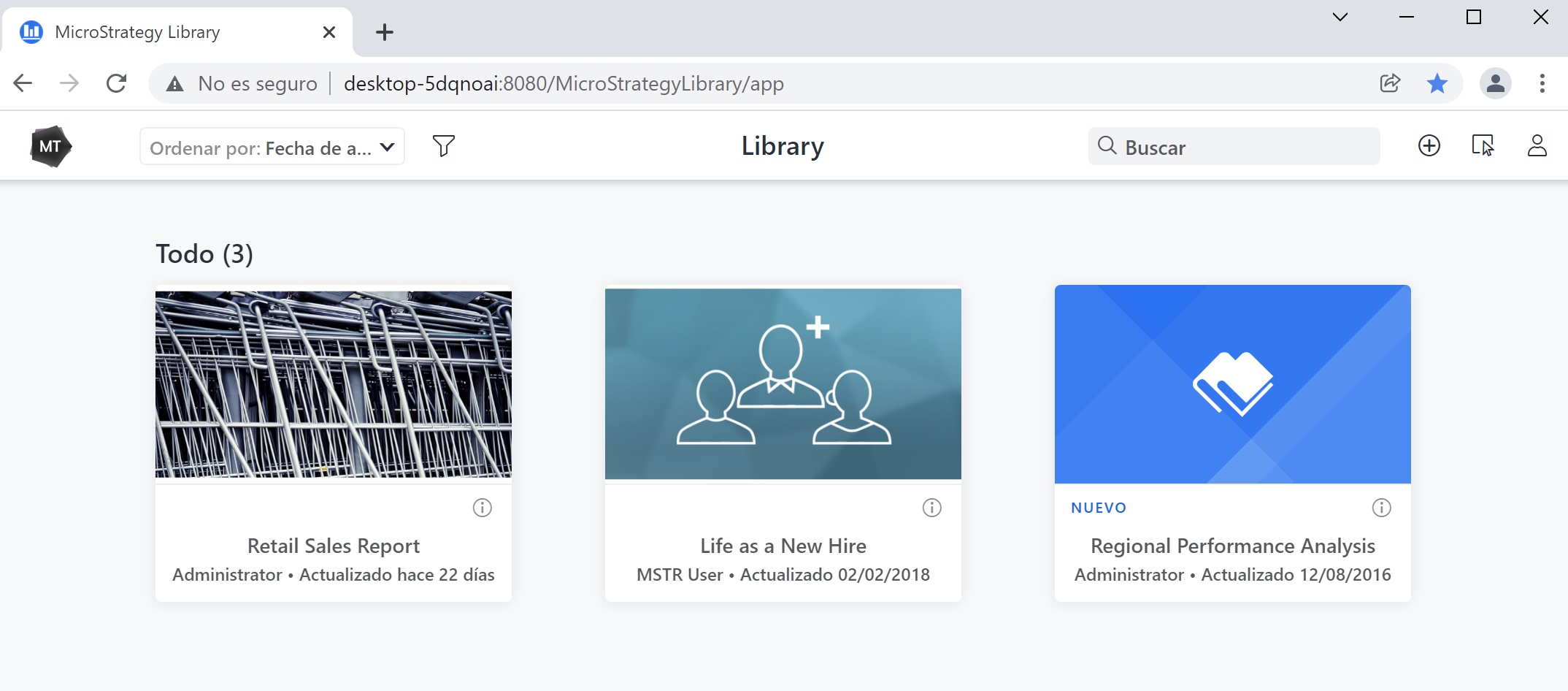Viewport: 1568px width, 691px height.
Task: Show info for Retail Sales Report
Action: tap(483, 508)
